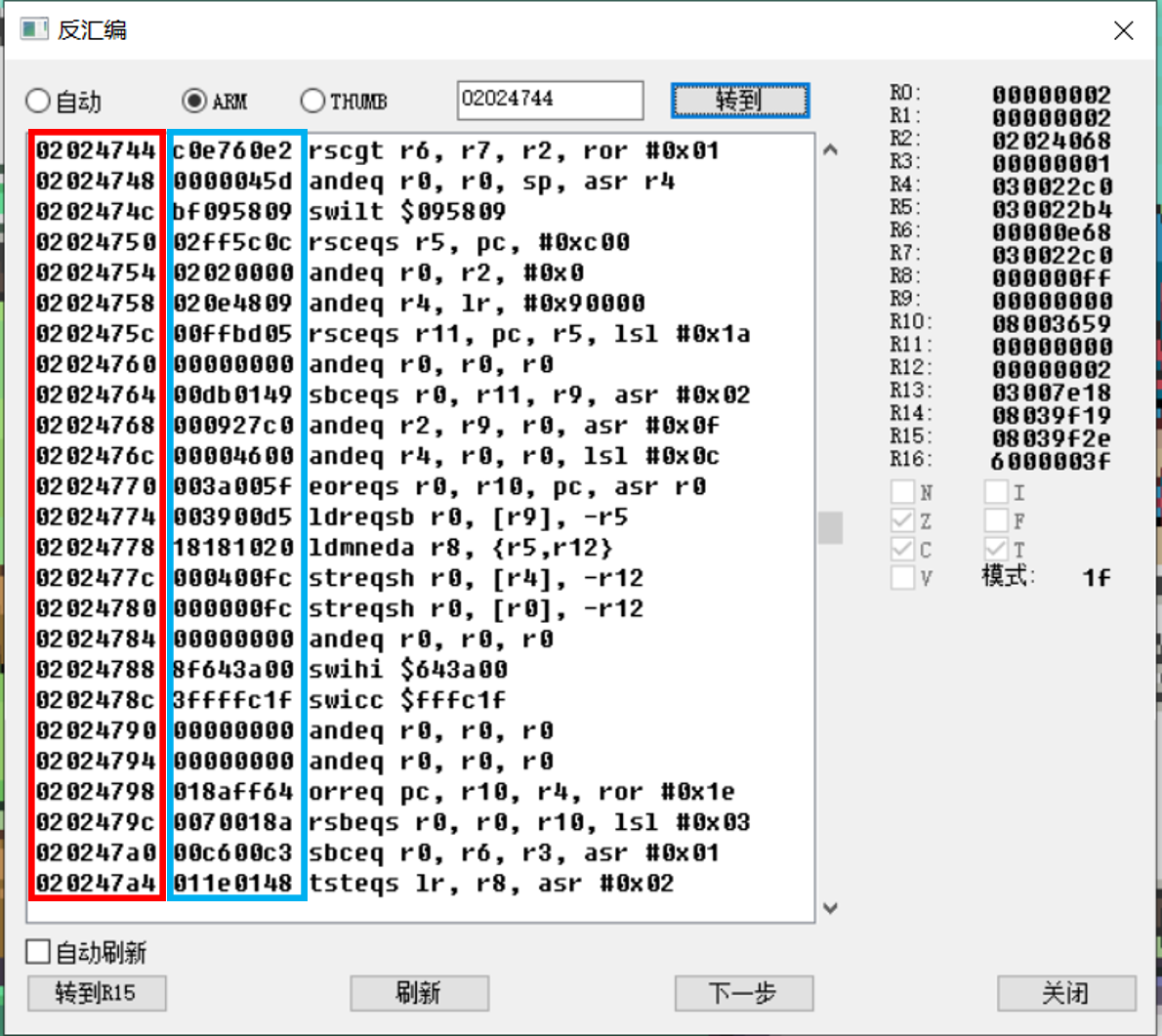Viewport: 1162px width, 1036px height.
Task: Click the 下一步 button
Action: [743, 993]
